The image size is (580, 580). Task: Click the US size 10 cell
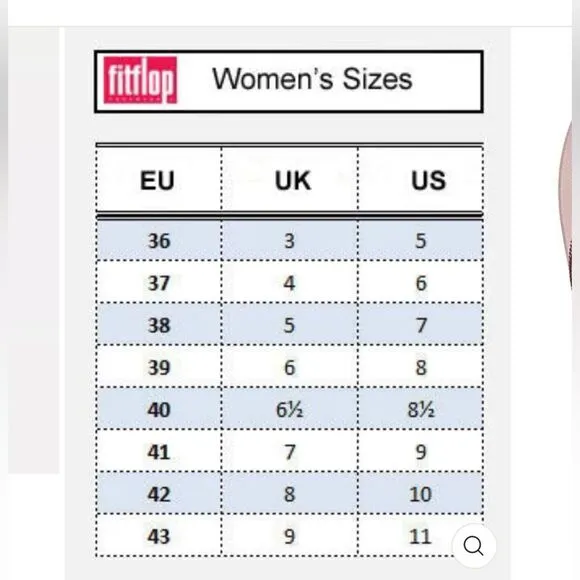click(x=421, y=494)
